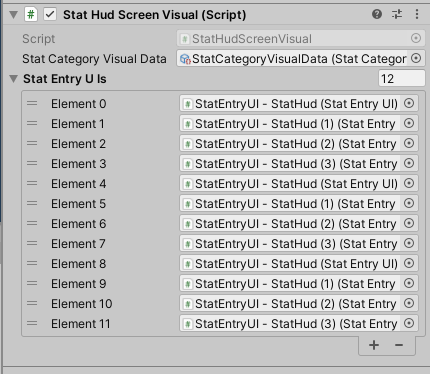430x374 pixels.
Task: Select the Element 10 StatHud (2) reference field
Action: (x=299, y=303)
